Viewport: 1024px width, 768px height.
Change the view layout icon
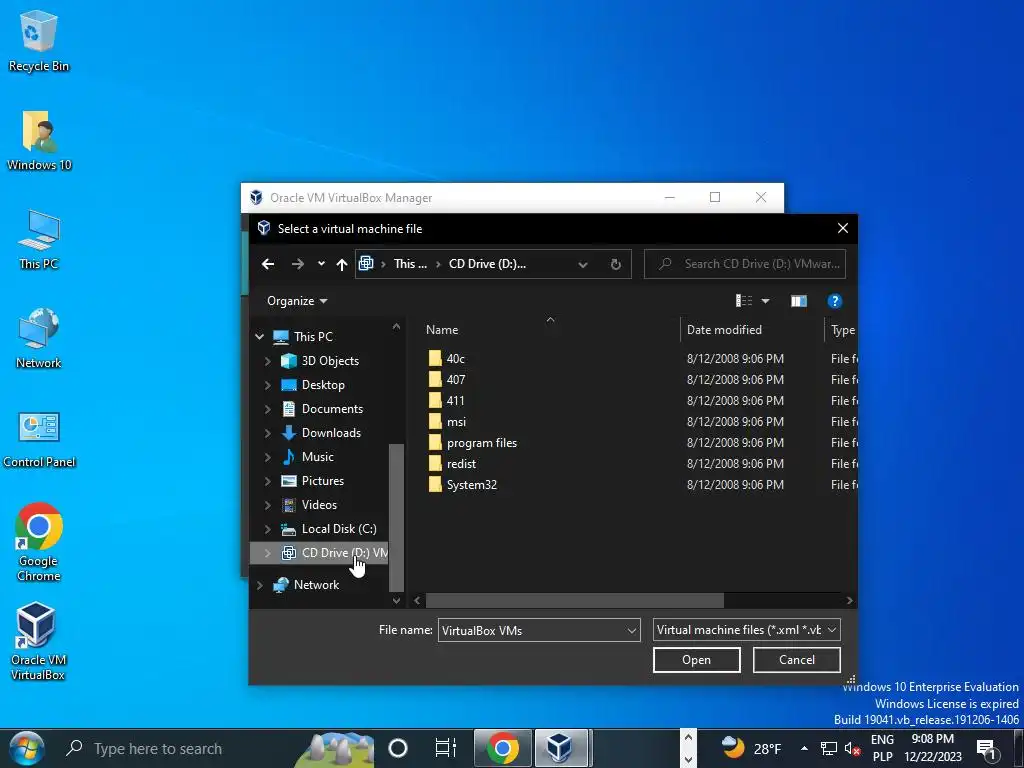(744, 300)
